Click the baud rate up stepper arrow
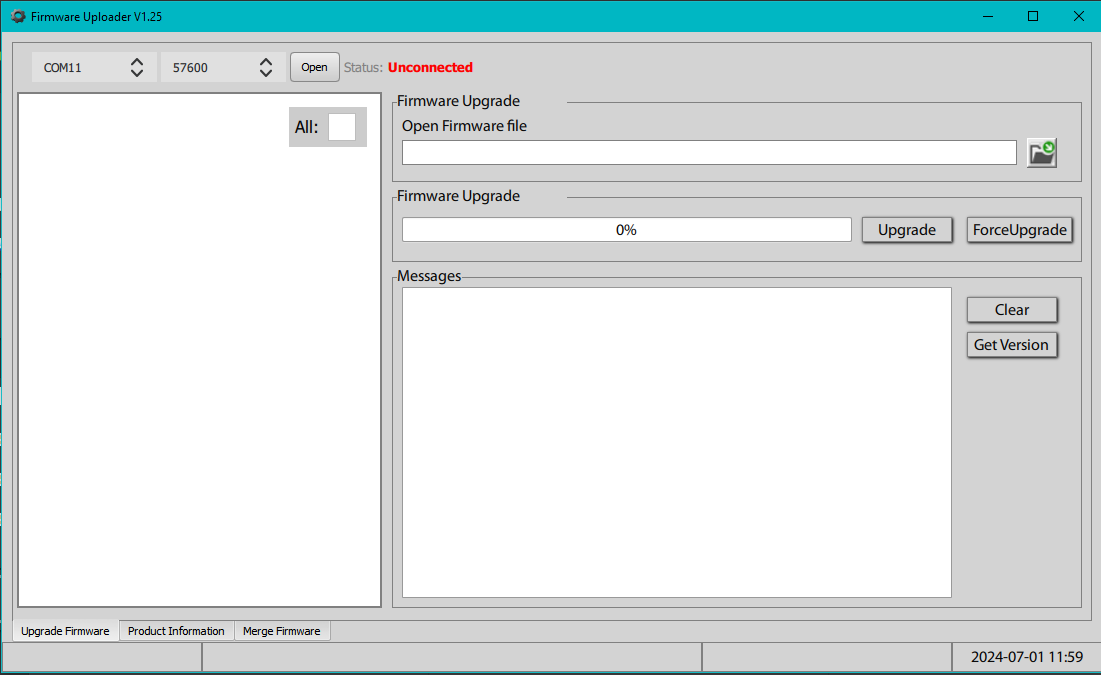 265,61
